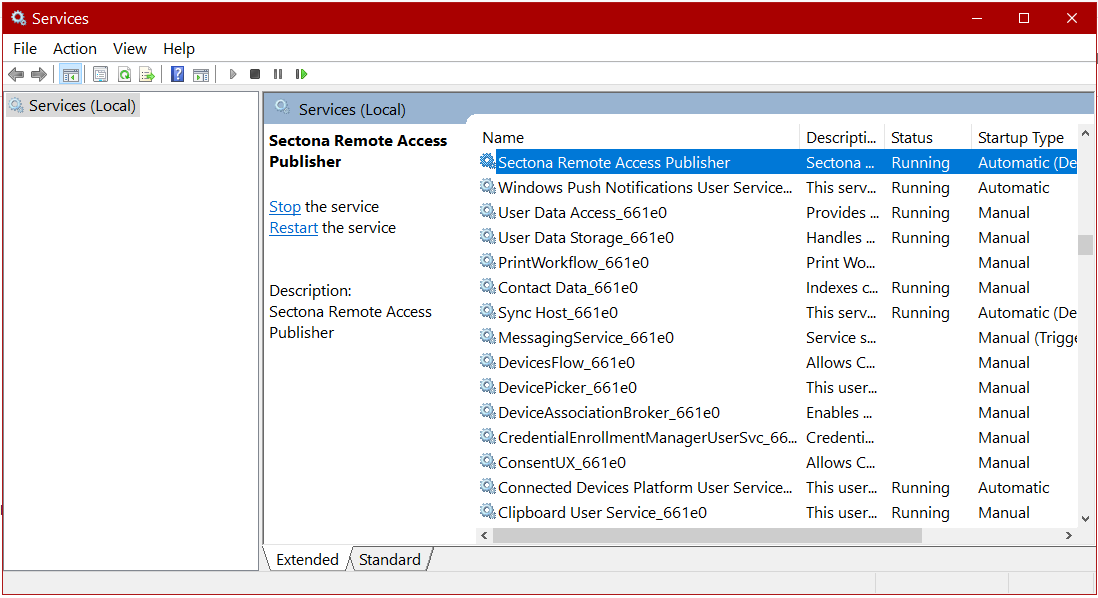Click the Pause Service toolbar icon

pyautogui.click(x=278, y=74)
